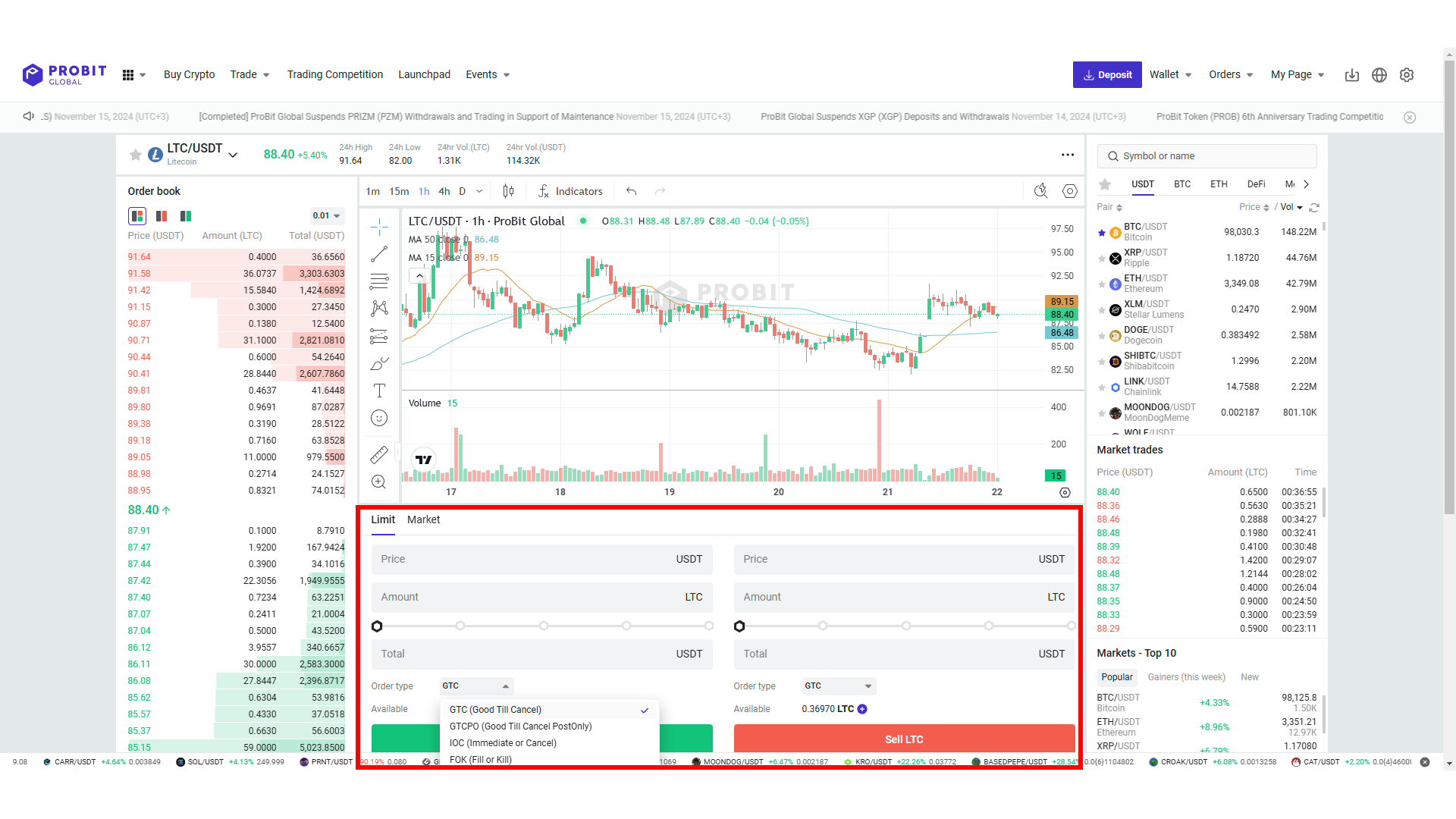The image size is (1456, 819).
Task: Select the trend line drawing tool
Action: (379, 254)
